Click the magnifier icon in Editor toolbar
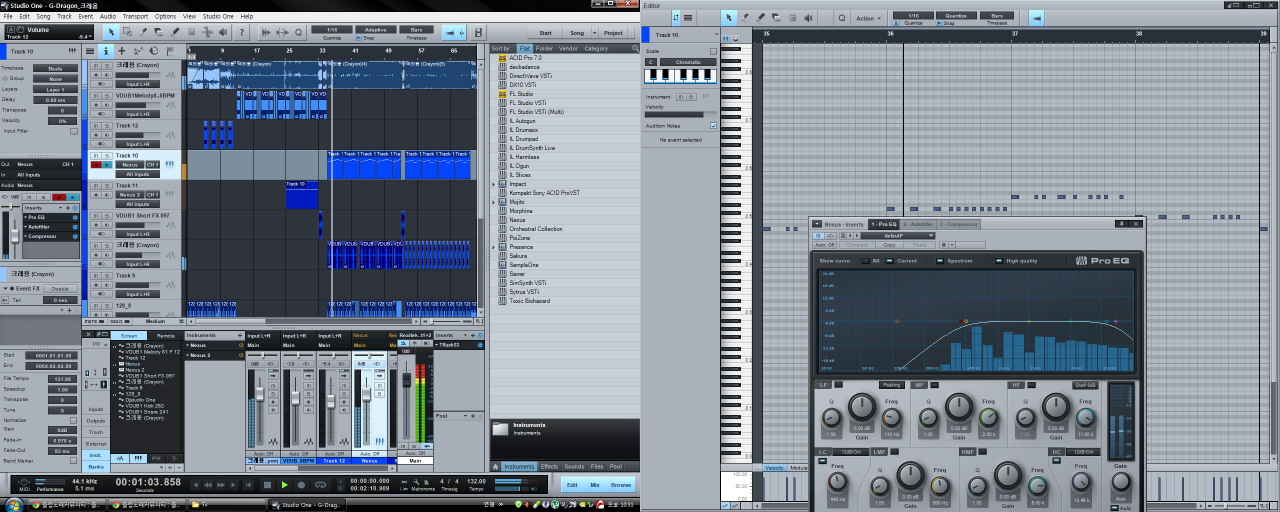Screen dimensions: 1280x512 pos(842,18)
